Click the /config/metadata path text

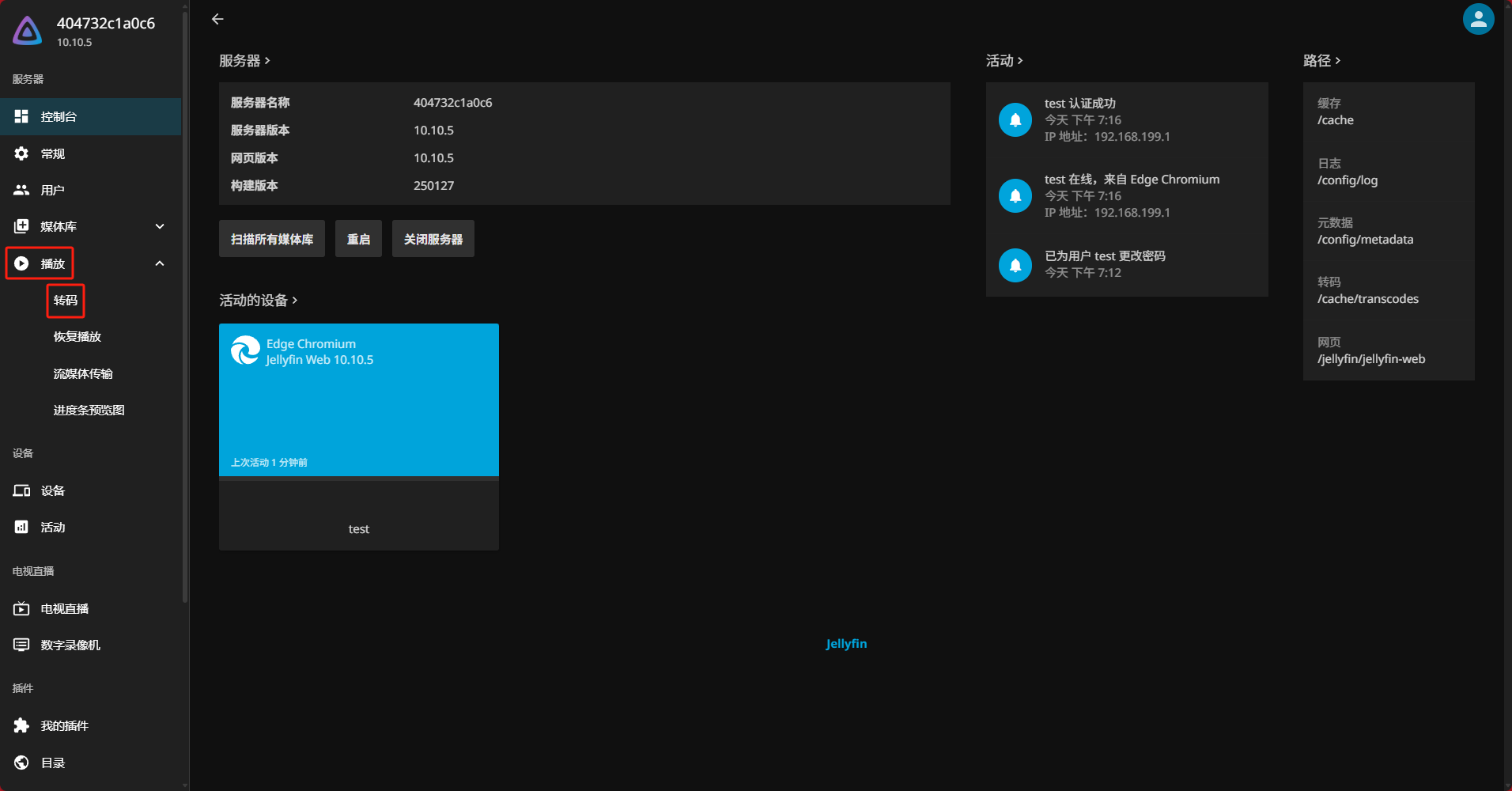[x=1366, y=240]
